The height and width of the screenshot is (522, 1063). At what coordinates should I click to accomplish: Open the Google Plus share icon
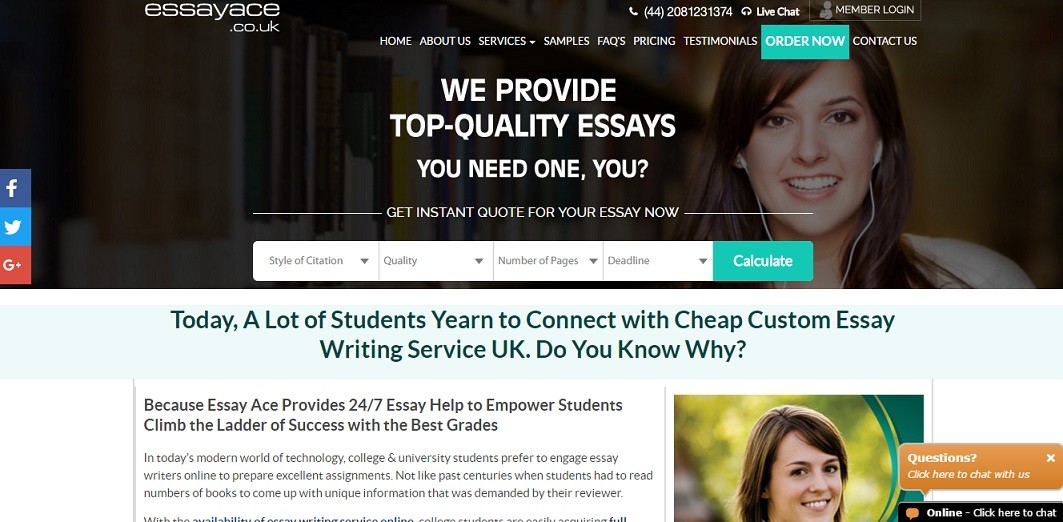[15, 265]
